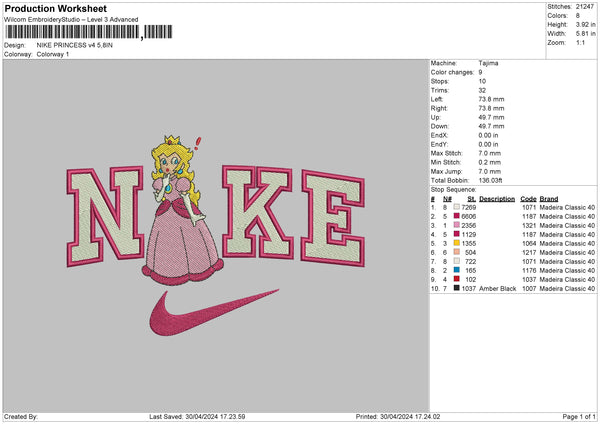The height and width of the screenshot is (424, 600).
Task: Click the Stop Sequence heading
Action: coord(453,190)
